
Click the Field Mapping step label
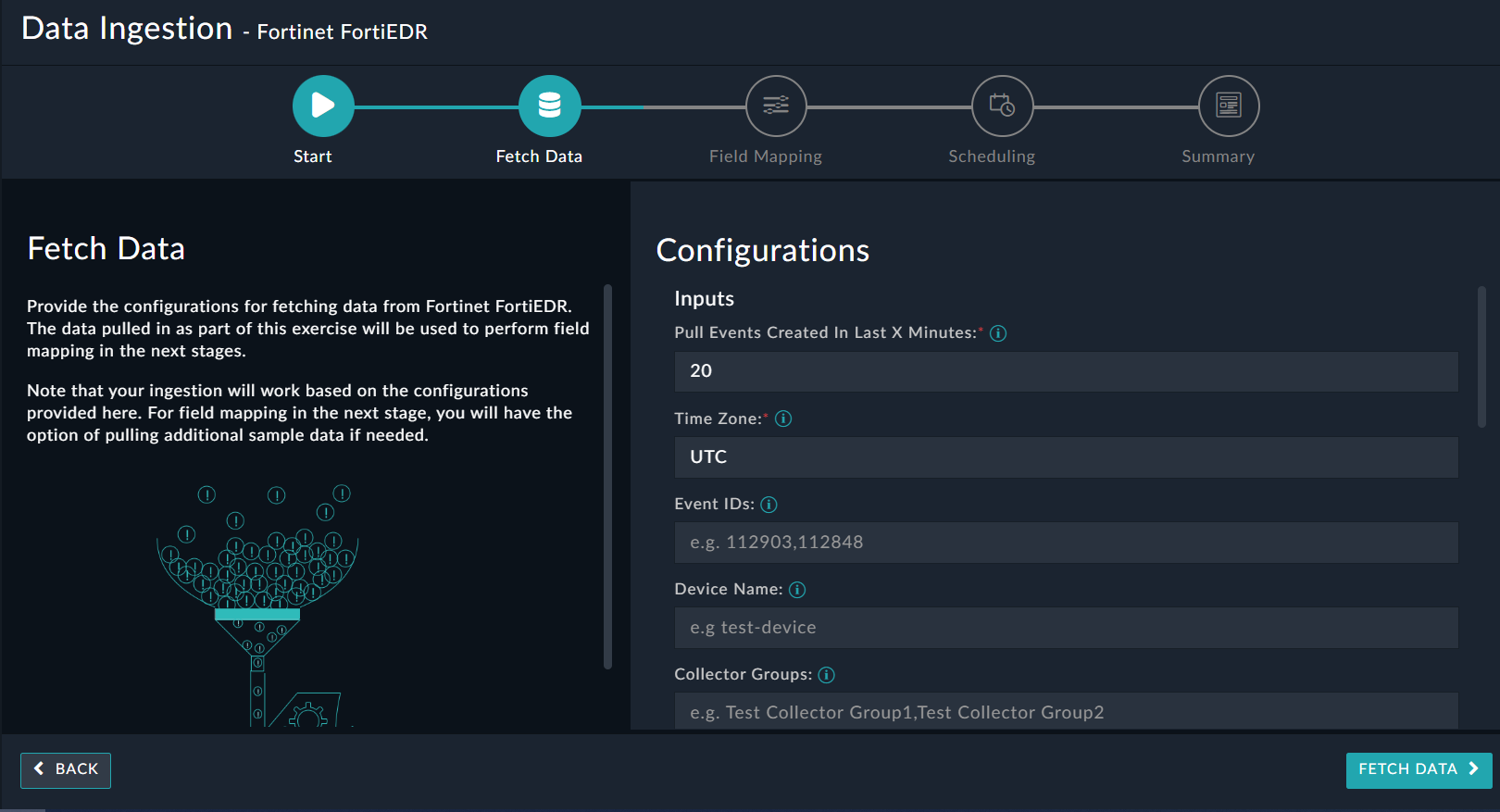tap(765, 156)
